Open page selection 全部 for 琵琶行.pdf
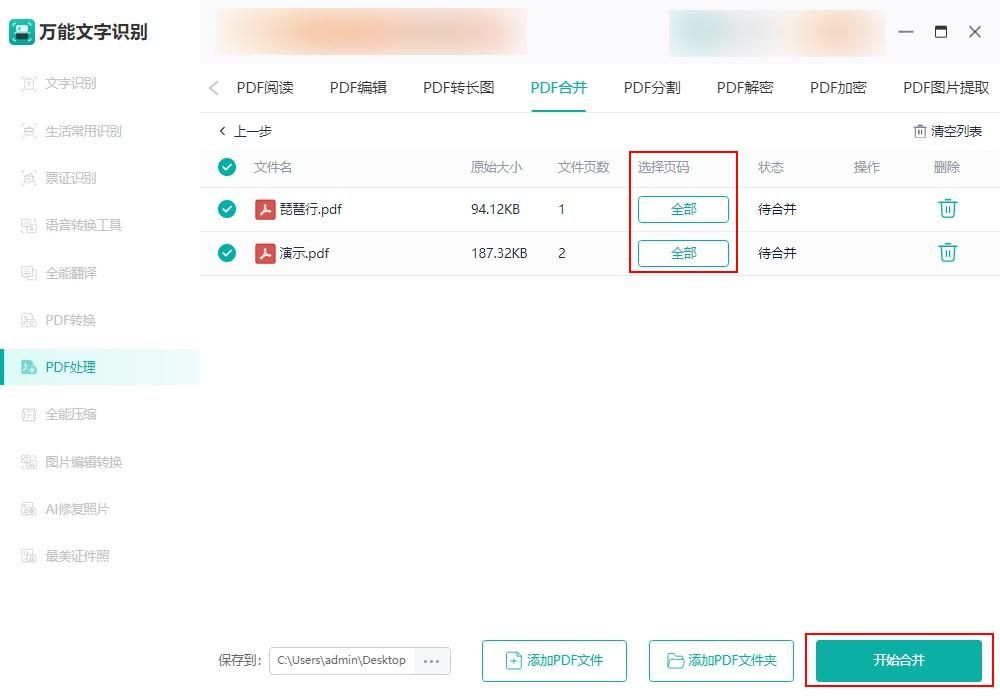The height and width of the screenshot is (700, 1000). 683,209
